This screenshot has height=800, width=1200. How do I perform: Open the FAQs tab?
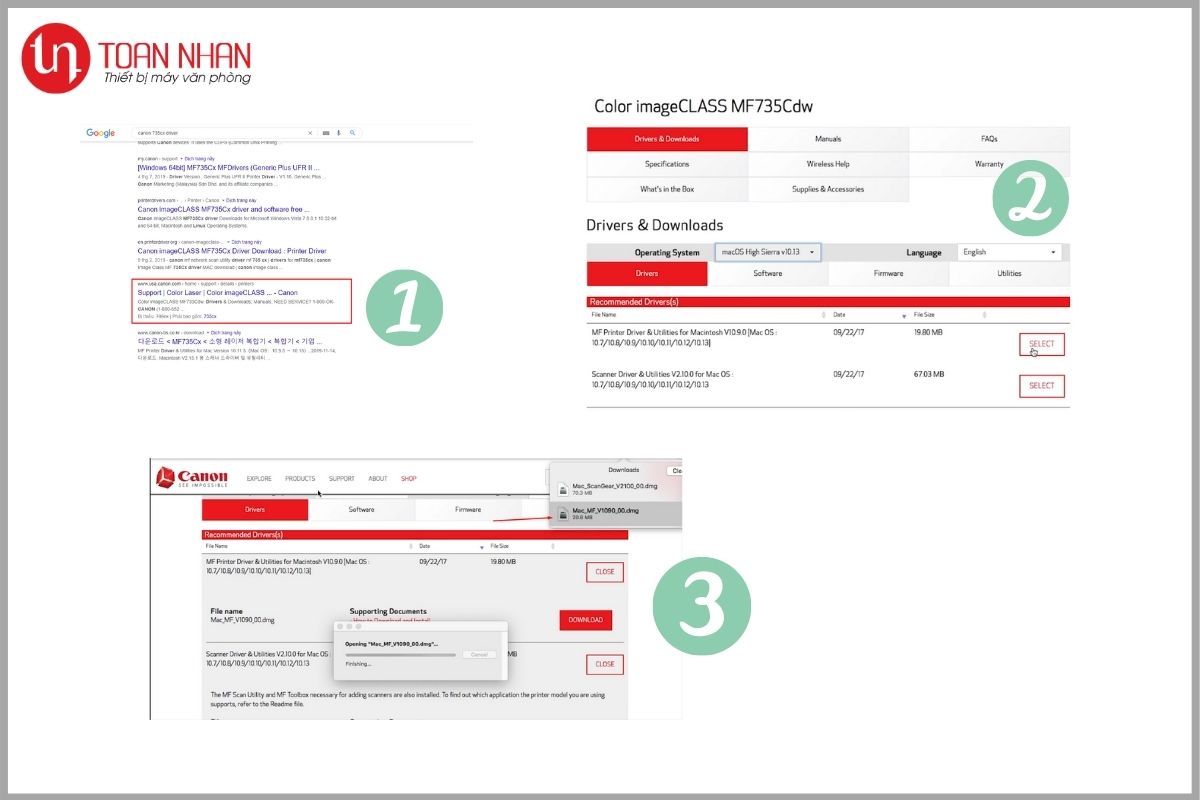[x=989, y=139]
